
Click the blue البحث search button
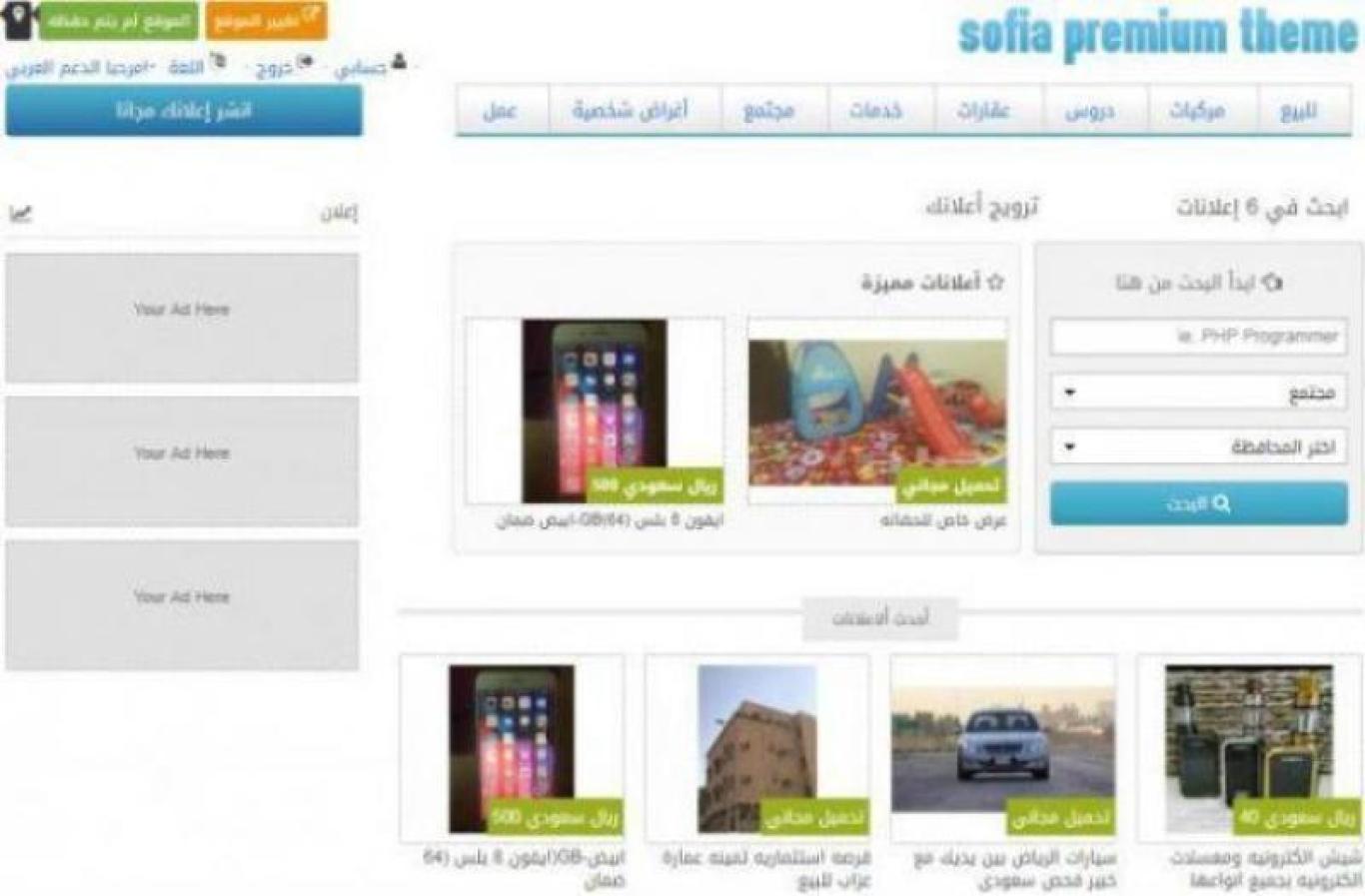point(1198,503)
